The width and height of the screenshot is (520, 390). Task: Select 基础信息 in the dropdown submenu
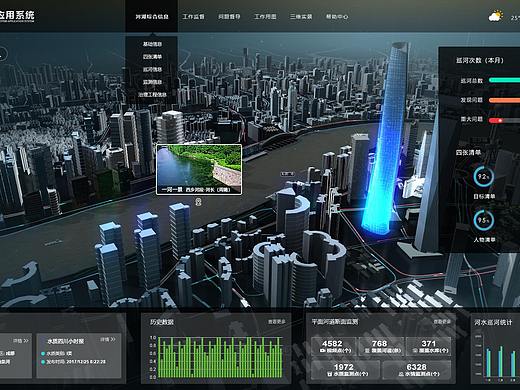[x=152, y=44]
